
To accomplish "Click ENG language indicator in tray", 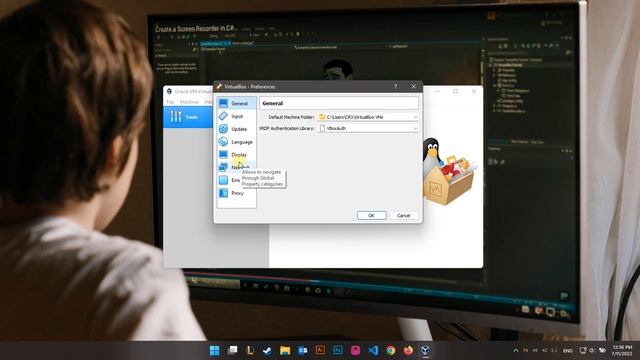I will 568,351.
